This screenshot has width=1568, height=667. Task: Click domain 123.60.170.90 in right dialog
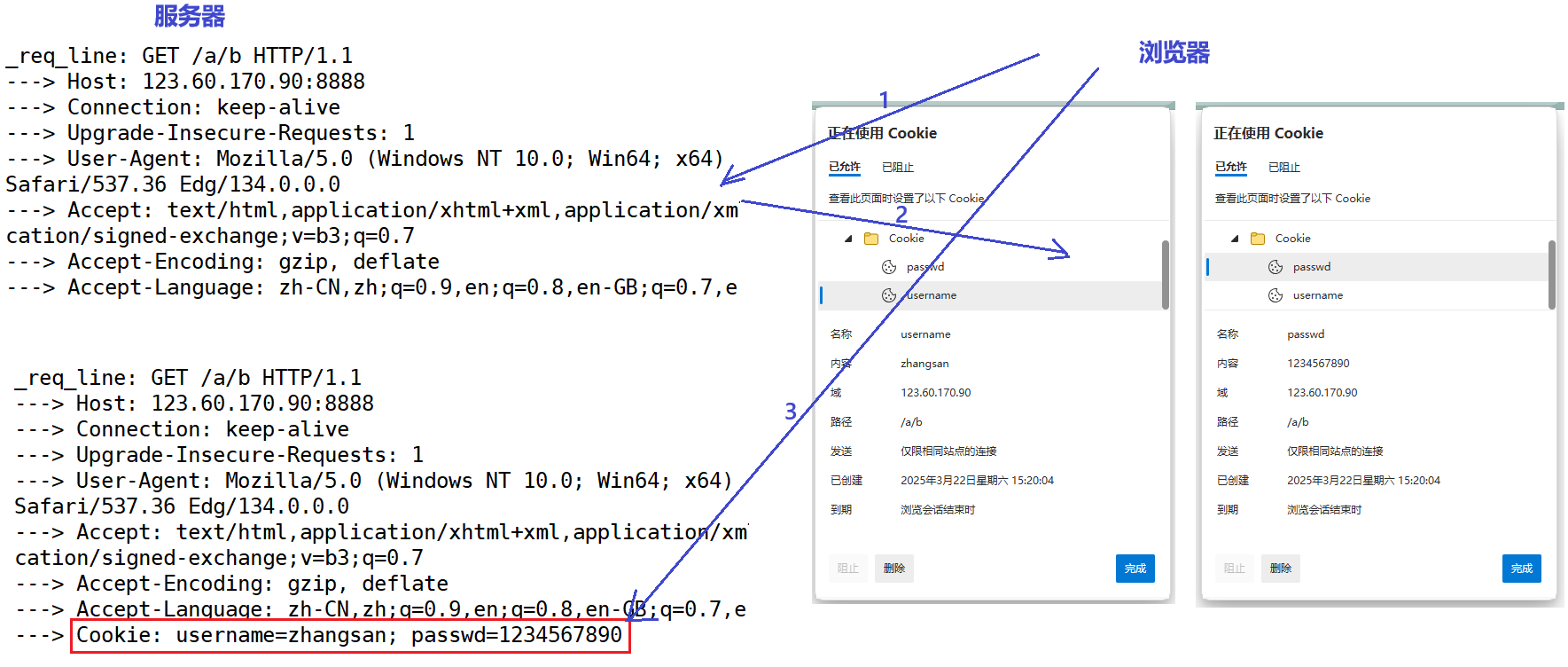pos(1322,393)
